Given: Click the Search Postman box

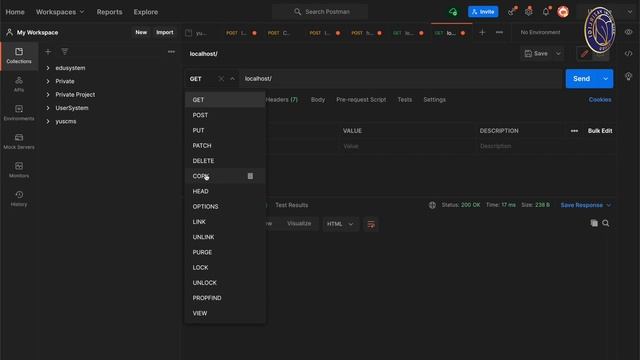Looking at the screenshot, I should [x=320, y=12].
